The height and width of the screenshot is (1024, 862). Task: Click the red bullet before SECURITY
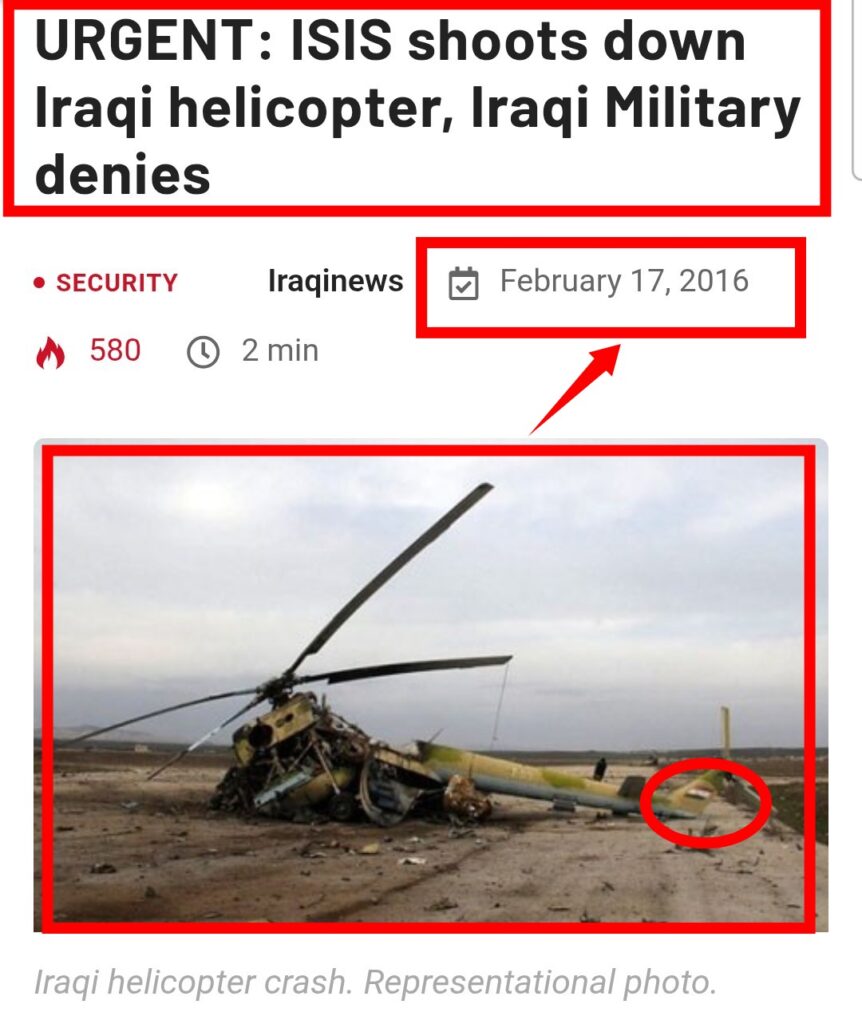pos(40,283)
